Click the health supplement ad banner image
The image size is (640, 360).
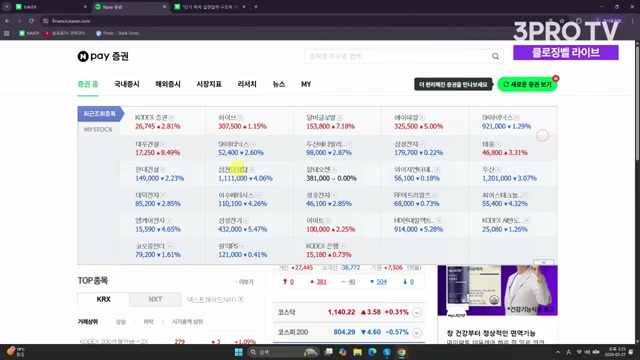(498, 291)
